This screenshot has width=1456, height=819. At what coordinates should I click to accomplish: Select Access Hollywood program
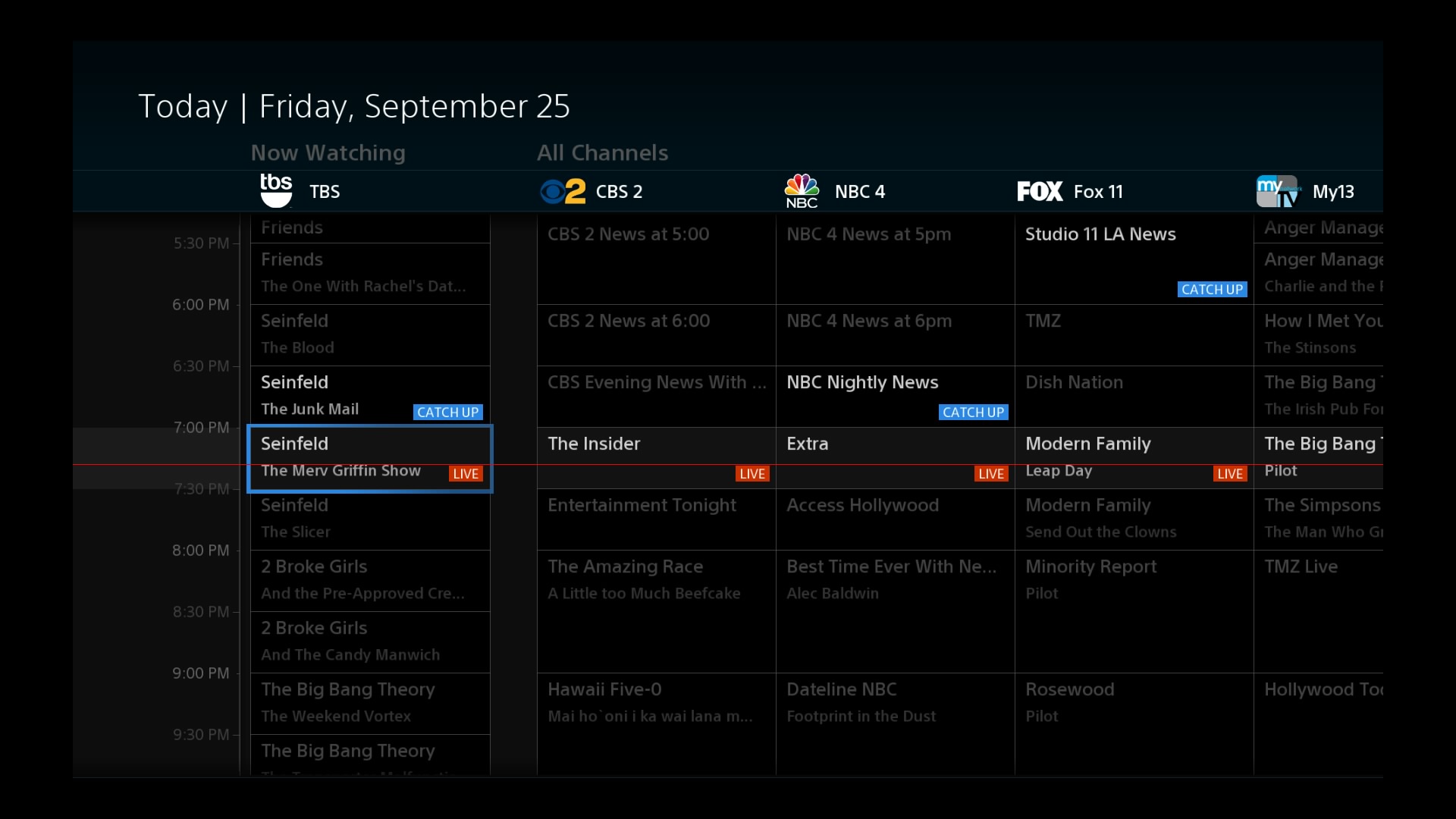(x=895, y=519)
